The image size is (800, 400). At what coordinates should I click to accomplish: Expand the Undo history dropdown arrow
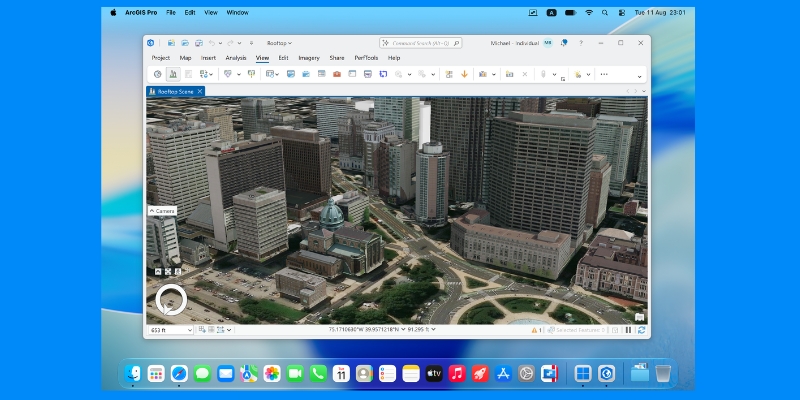point(220,43)
